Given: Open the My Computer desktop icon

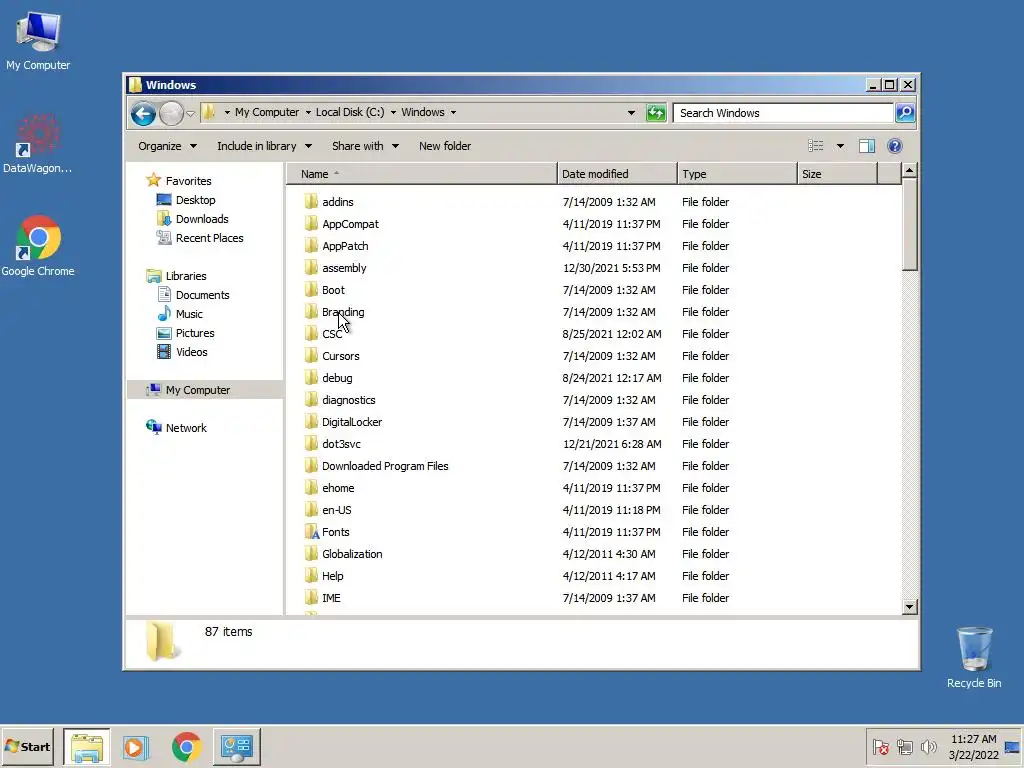Looking at the screenshot, I should 38,40.
